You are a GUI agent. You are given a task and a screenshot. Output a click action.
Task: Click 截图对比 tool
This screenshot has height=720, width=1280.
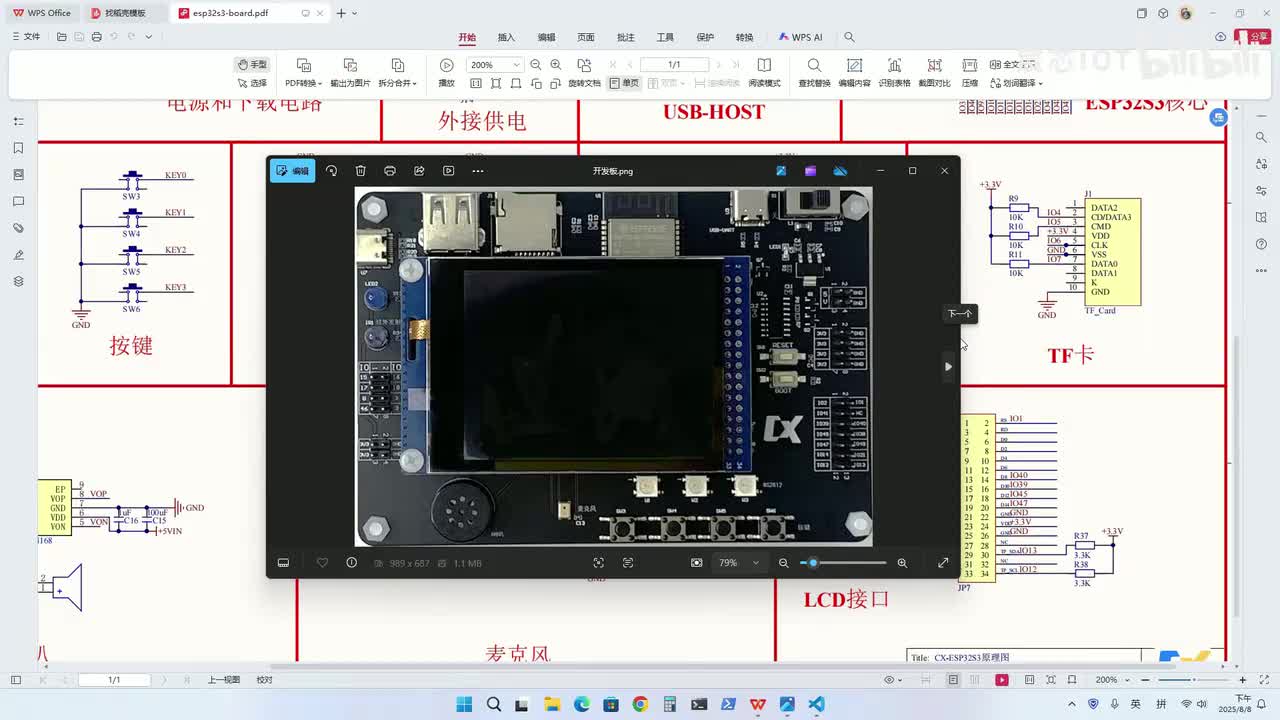point(934,73)
